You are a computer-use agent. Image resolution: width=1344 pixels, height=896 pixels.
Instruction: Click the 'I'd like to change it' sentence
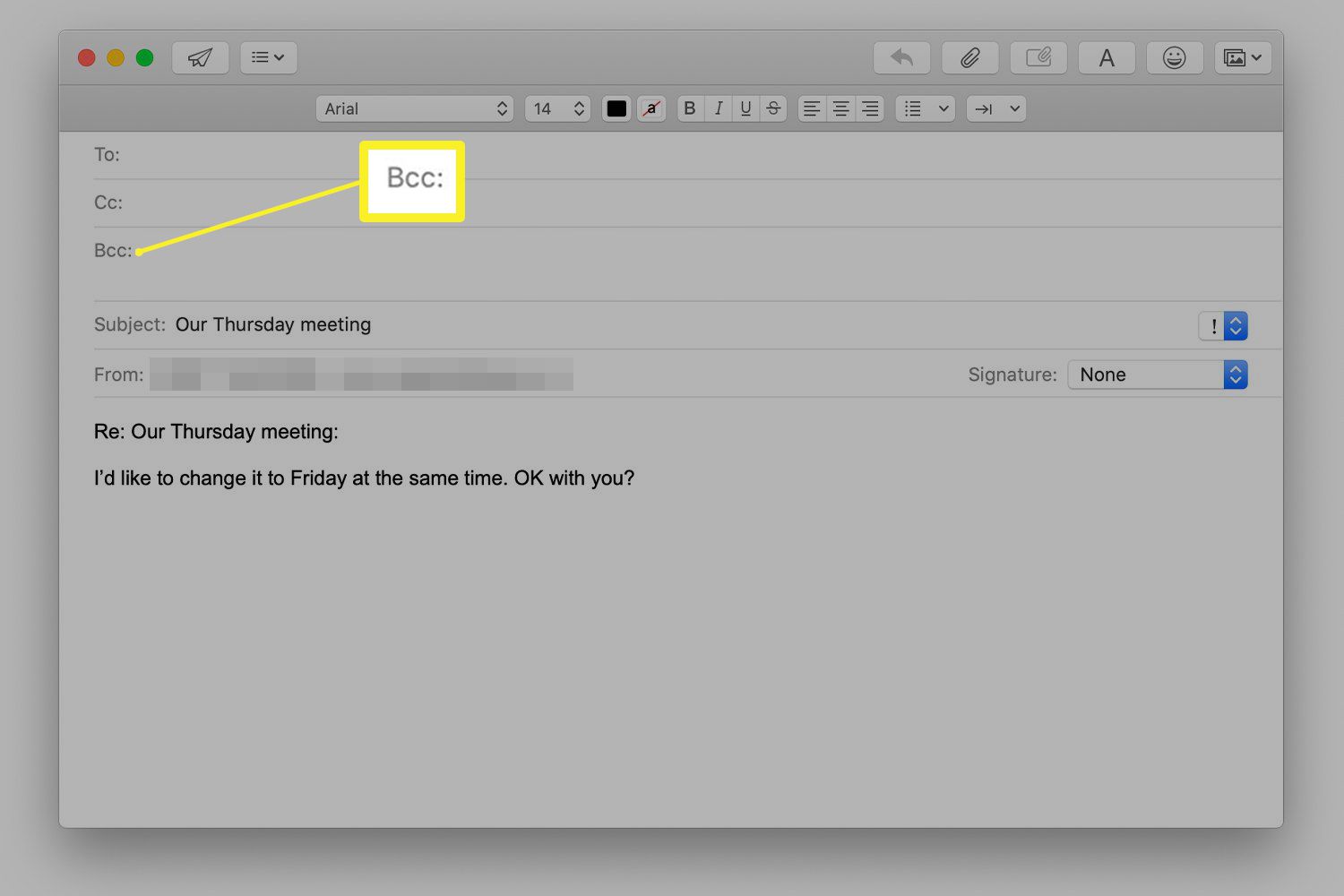pyautogui.click(x=364, y=478)
